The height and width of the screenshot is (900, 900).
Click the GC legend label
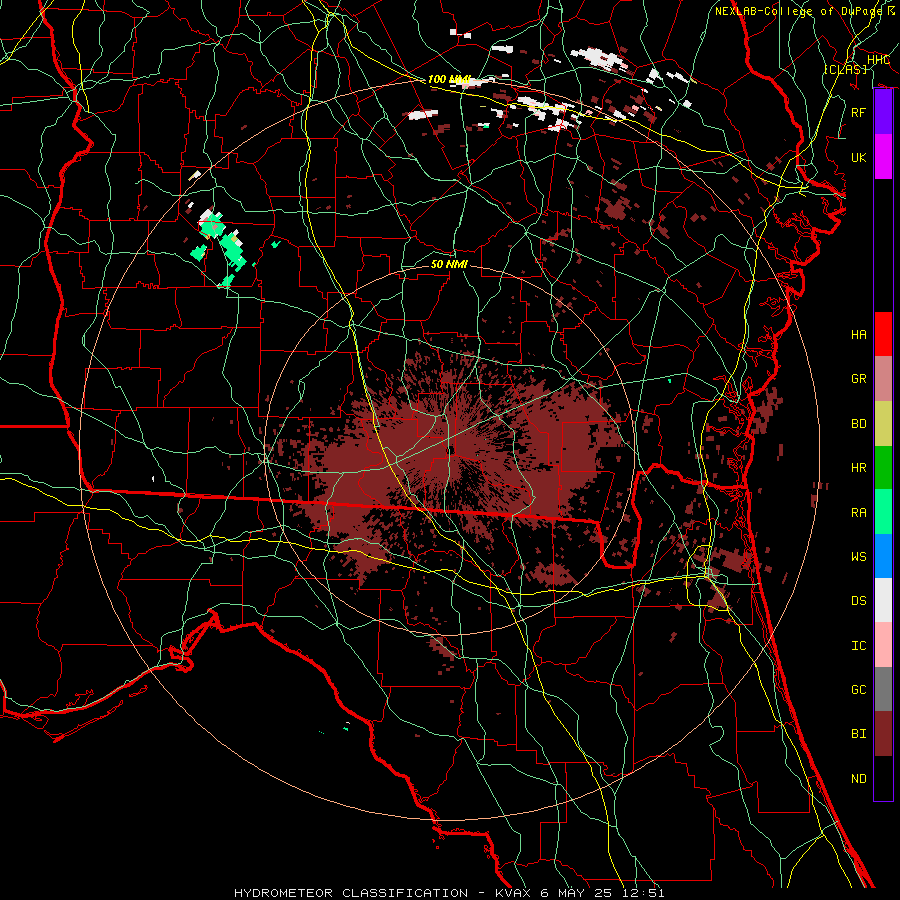[x=858, y=690]
